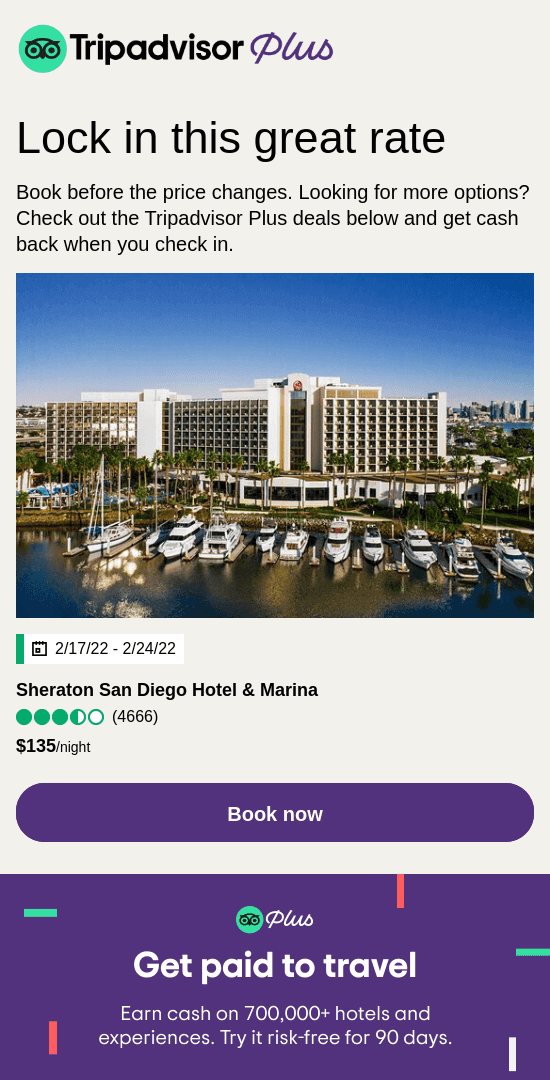The width and height of the screenshot is (550, 1080).
Task: Click the Tripadvisor wordmark text
Action: [156, 49]
